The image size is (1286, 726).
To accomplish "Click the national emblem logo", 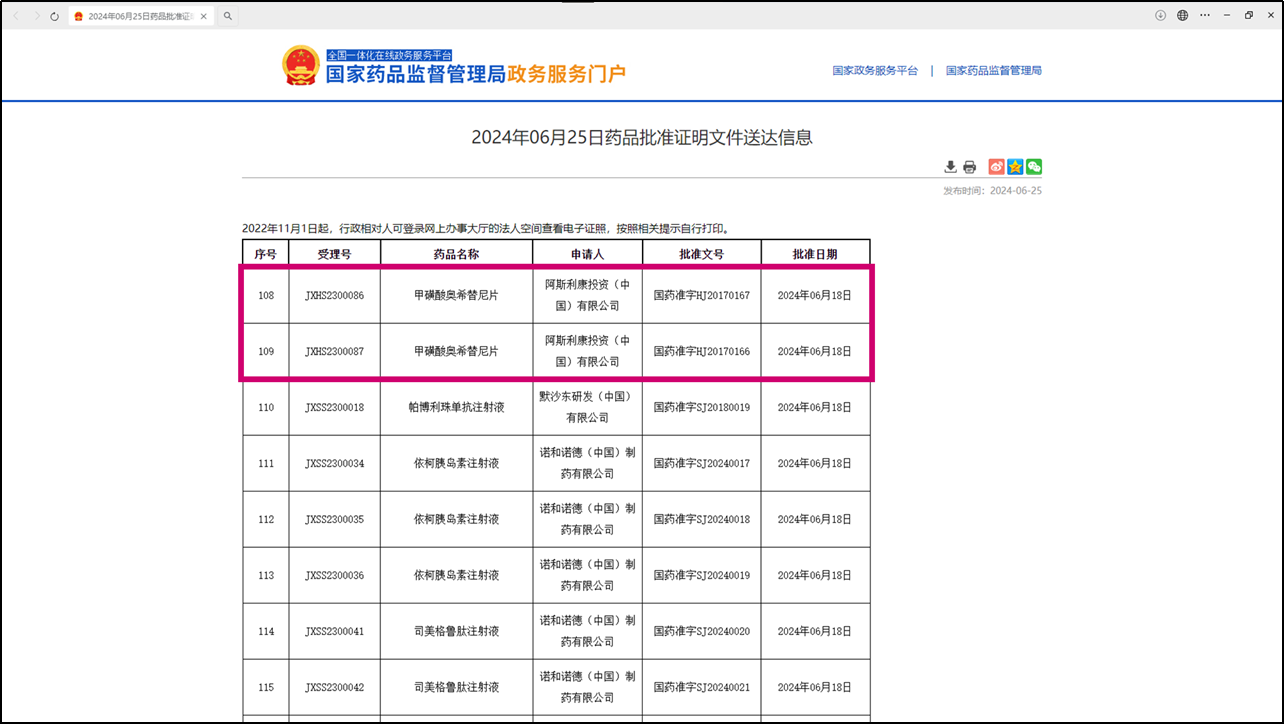I will coord(301,65).
